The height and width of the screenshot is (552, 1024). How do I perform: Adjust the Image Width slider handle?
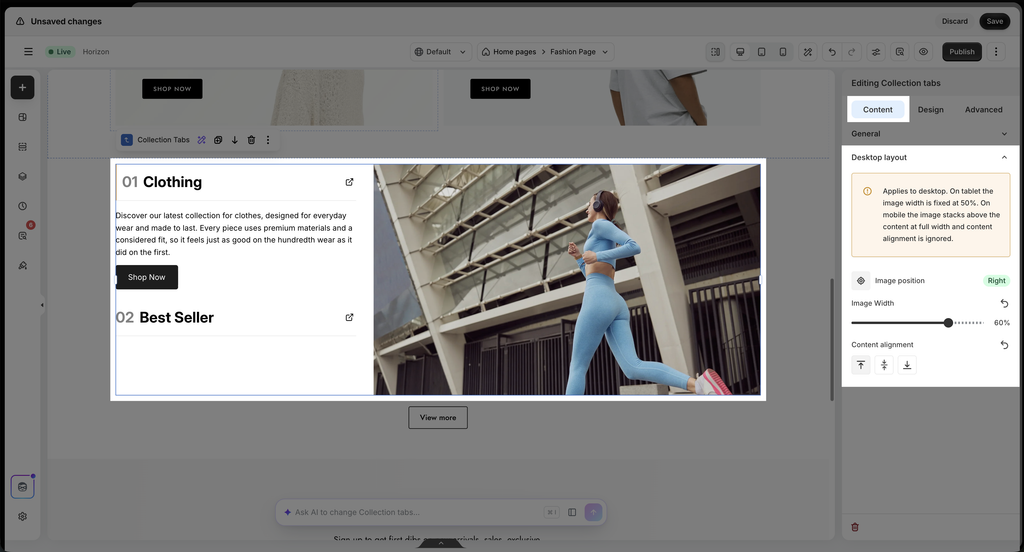tap(948, 323)
